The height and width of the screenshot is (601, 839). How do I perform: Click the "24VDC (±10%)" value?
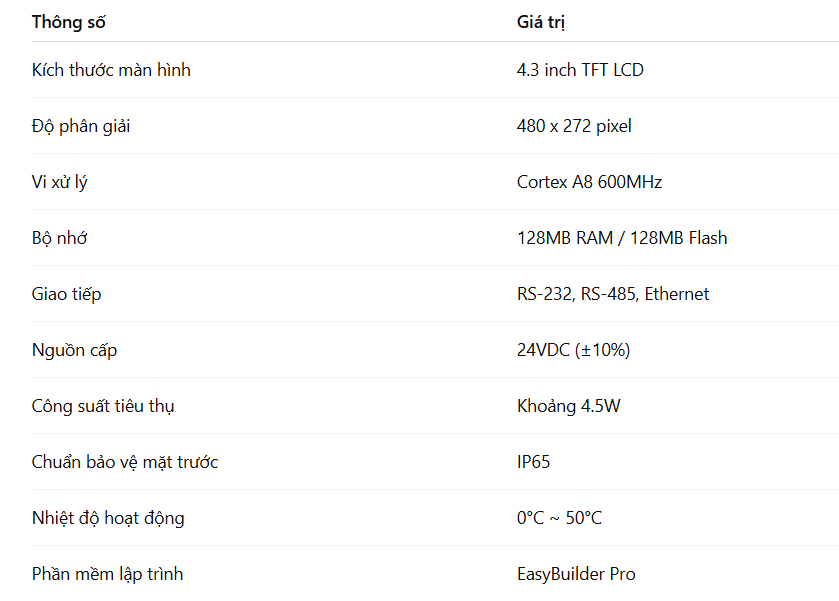click(573, 350)
